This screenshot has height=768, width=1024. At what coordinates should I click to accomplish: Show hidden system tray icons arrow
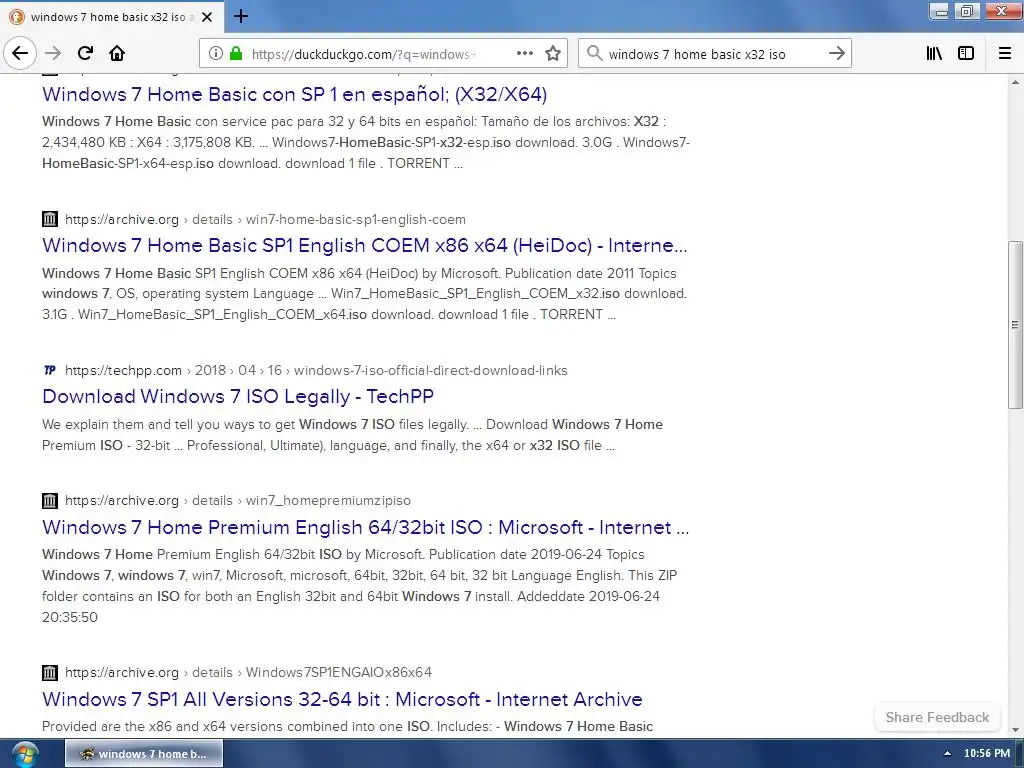(x=948, y=753)
